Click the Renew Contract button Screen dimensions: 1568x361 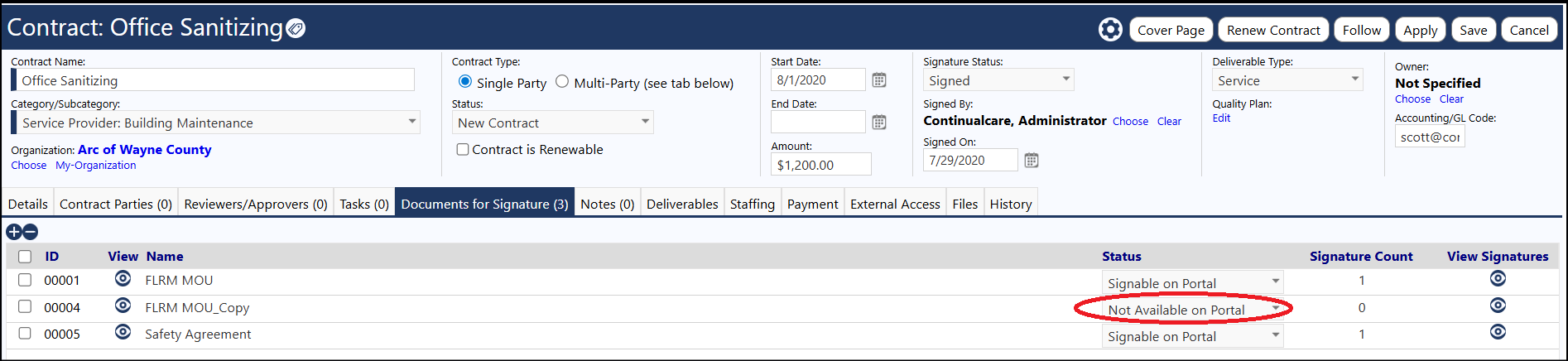point(1273,30)
